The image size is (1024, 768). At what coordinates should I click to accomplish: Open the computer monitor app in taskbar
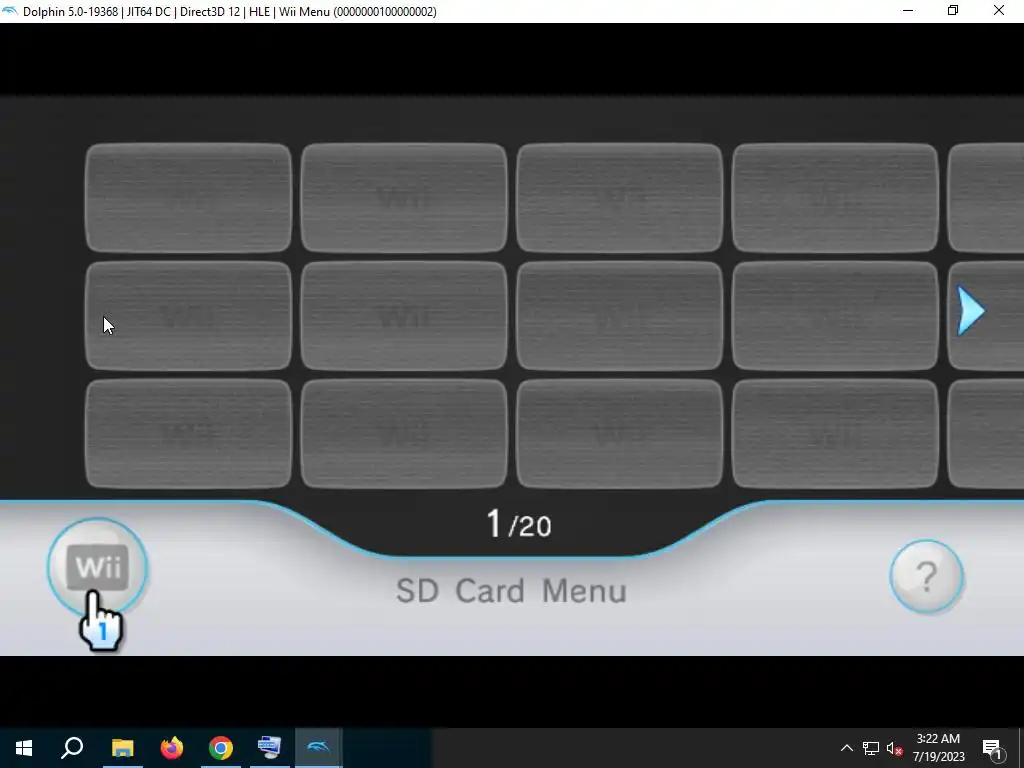coord(270,748)
